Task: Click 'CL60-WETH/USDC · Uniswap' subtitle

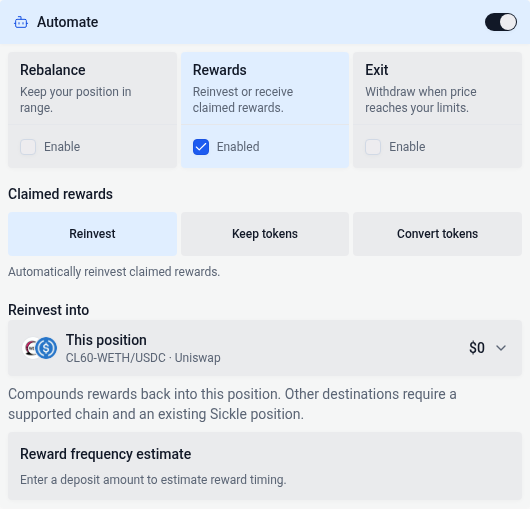Action: tap(143, 358)
